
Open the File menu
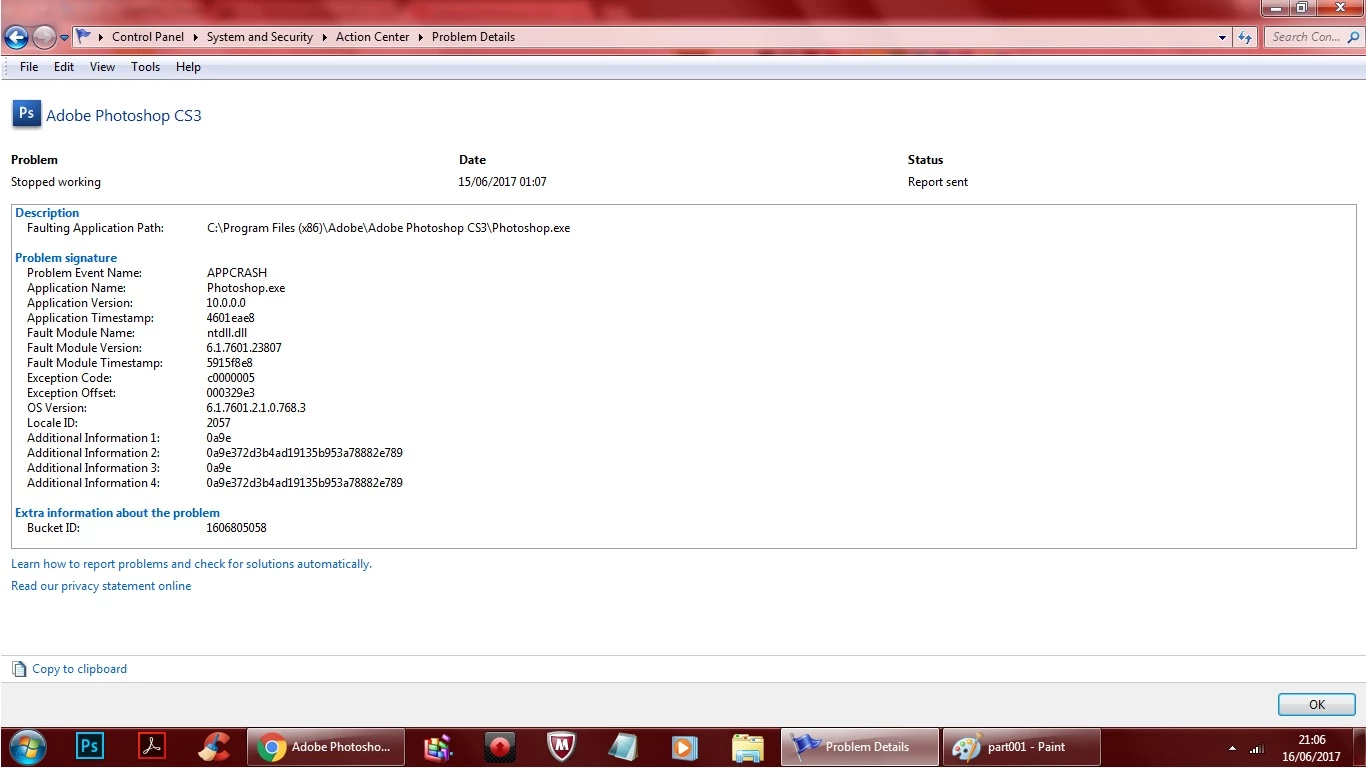click(29, 67)
